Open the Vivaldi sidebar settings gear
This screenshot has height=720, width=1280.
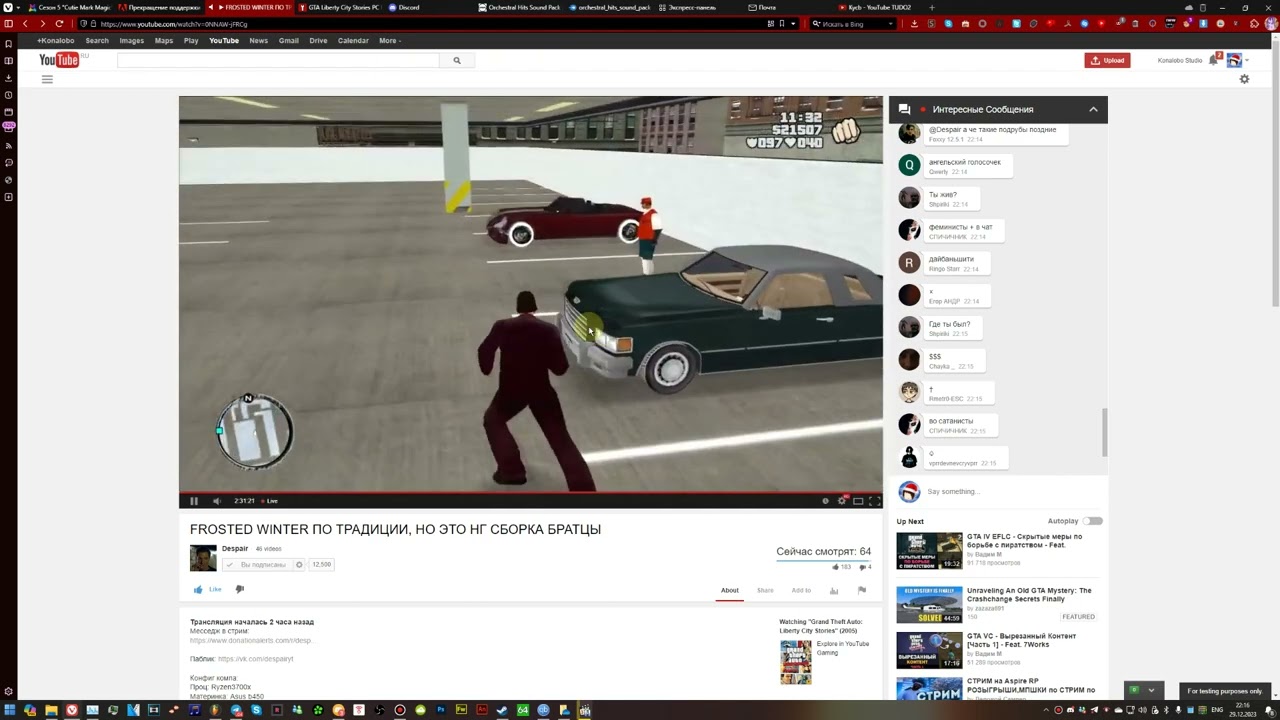tap(9, 692)
